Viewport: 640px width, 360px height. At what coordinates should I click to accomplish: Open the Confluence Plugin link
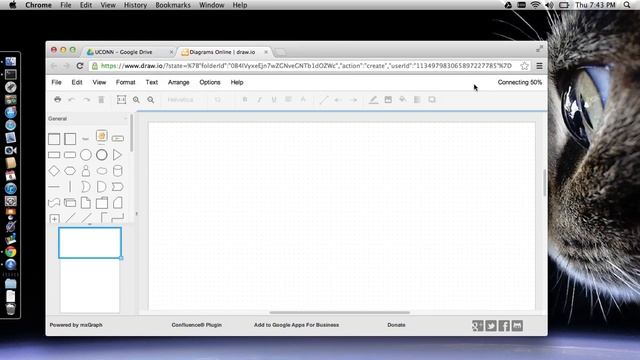[x=197, y=325]
